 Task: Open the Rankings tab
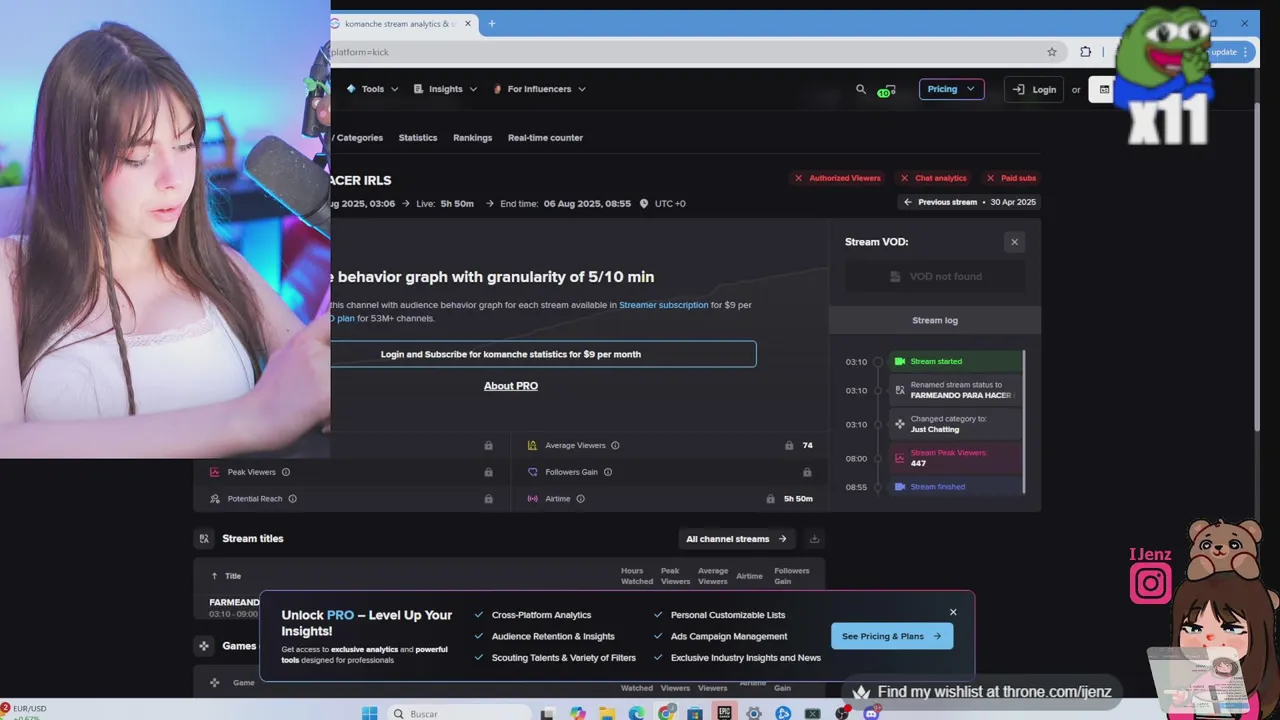472,138
